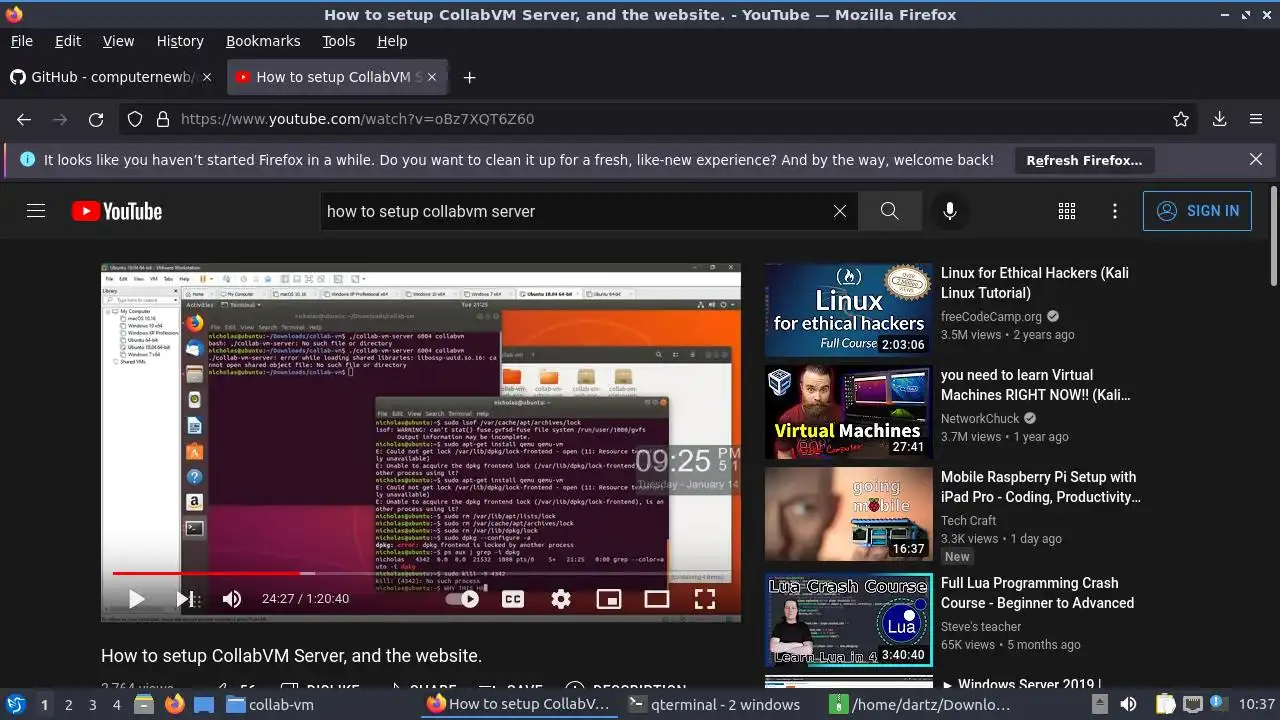Open the Lua Crash Course thumbnail
Viewport: 1280px width, 720px height.
click(x=848, y=620)
